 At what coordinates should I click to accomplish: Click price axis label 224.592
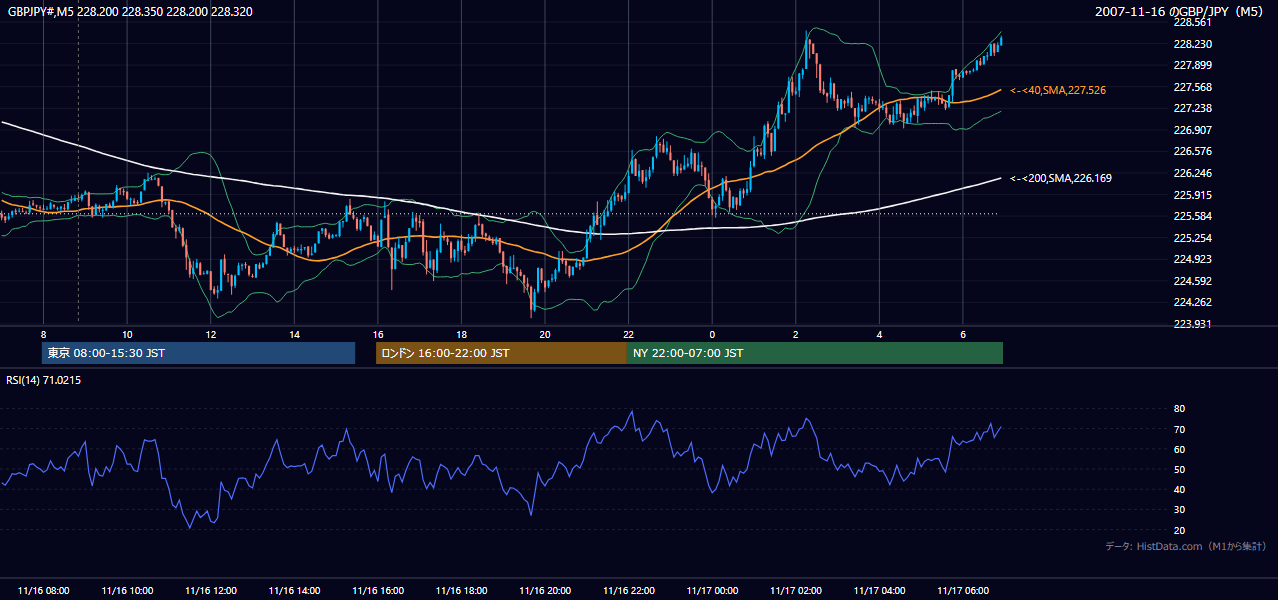tap(1191, 281)
